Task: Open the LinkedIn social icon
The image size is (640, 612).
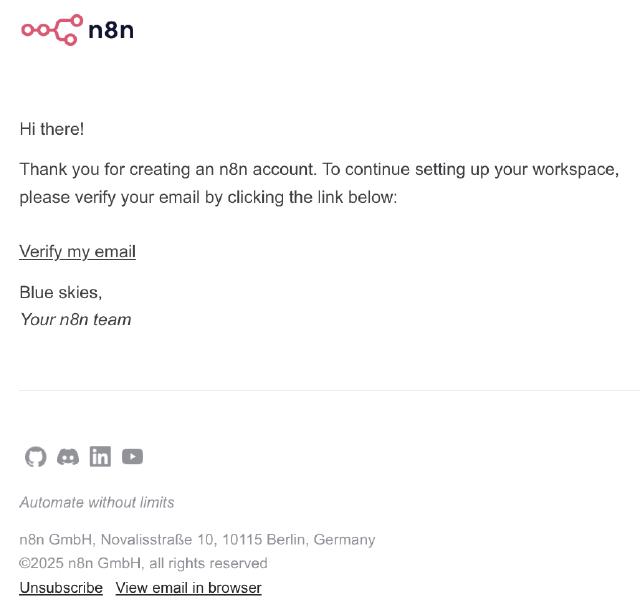Action: coord(100,457)
